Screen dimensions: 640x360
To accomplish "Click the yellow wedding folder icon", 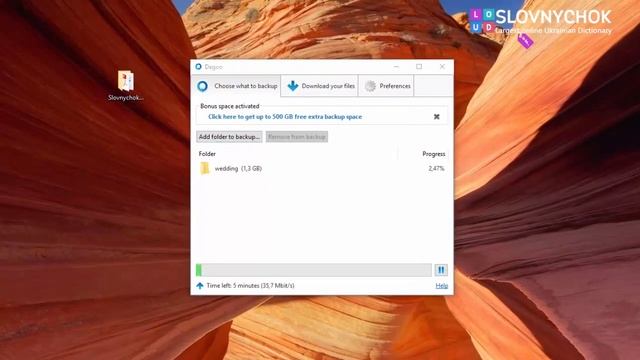I will pyautogui.click(x=205, y=168).
